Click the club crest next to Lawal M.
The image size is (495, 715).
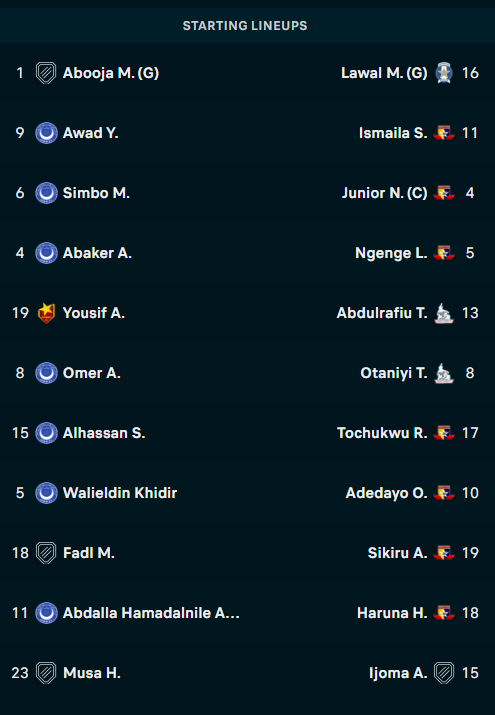tap(443, 73)
